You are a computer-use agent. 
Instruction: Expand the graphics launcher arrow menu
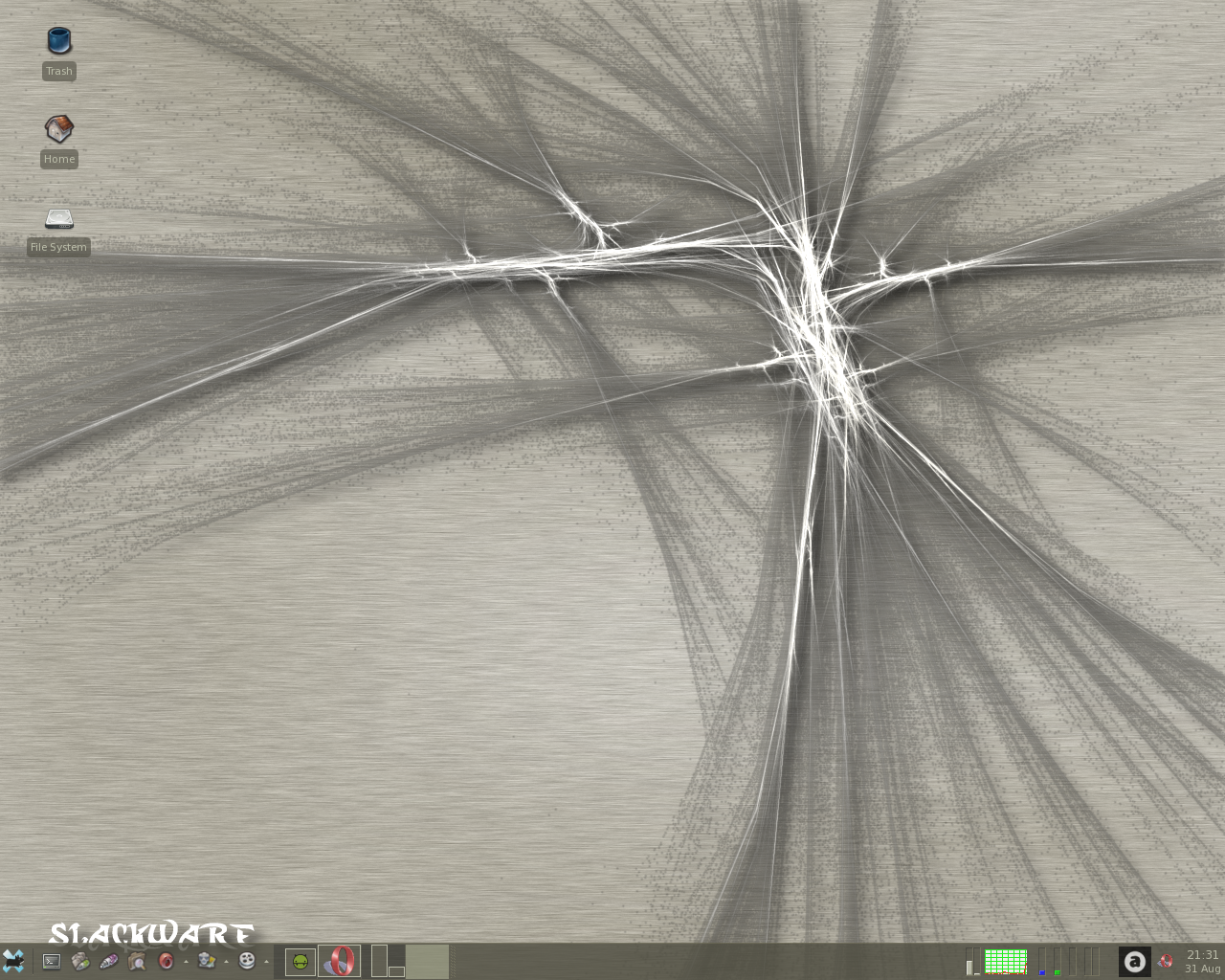(x=226, y=961)
